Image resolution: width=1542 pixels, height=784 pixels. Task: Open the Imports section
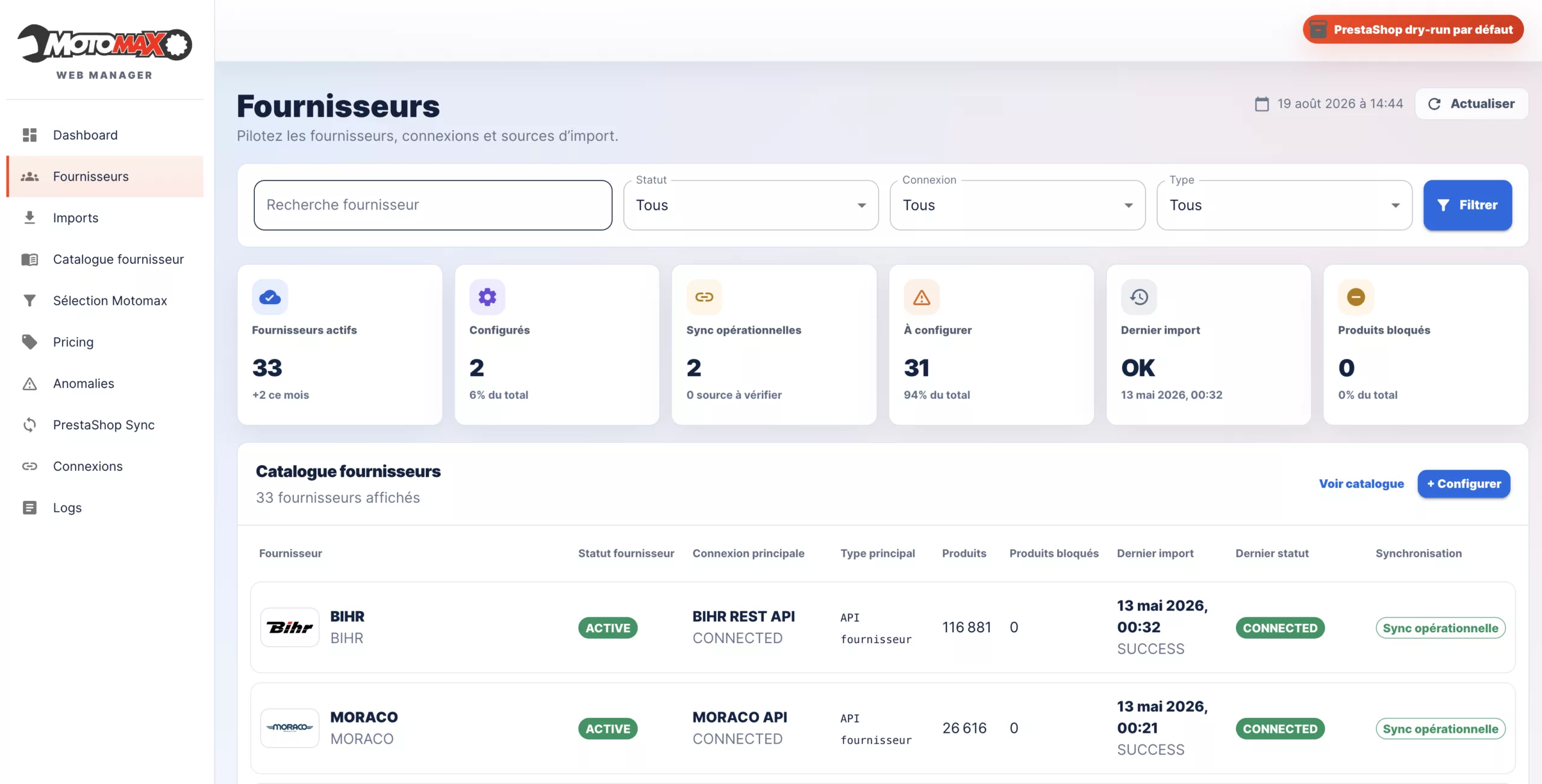coord(105,217)
